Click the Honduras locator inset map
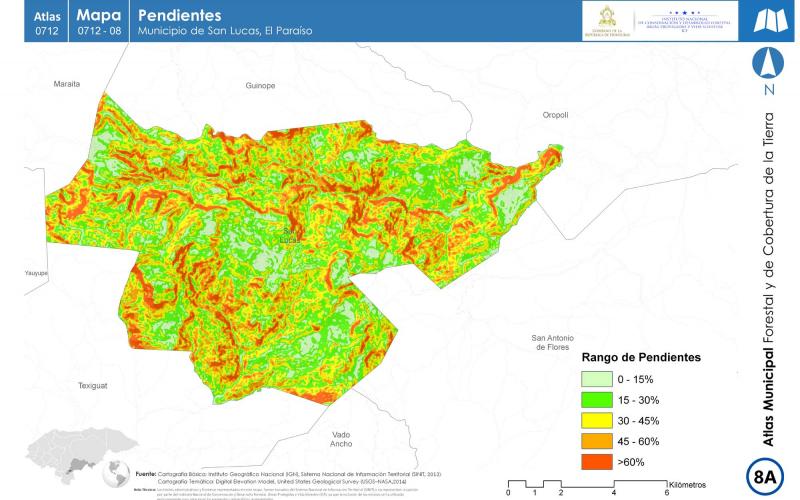 (x=82, y=455)
